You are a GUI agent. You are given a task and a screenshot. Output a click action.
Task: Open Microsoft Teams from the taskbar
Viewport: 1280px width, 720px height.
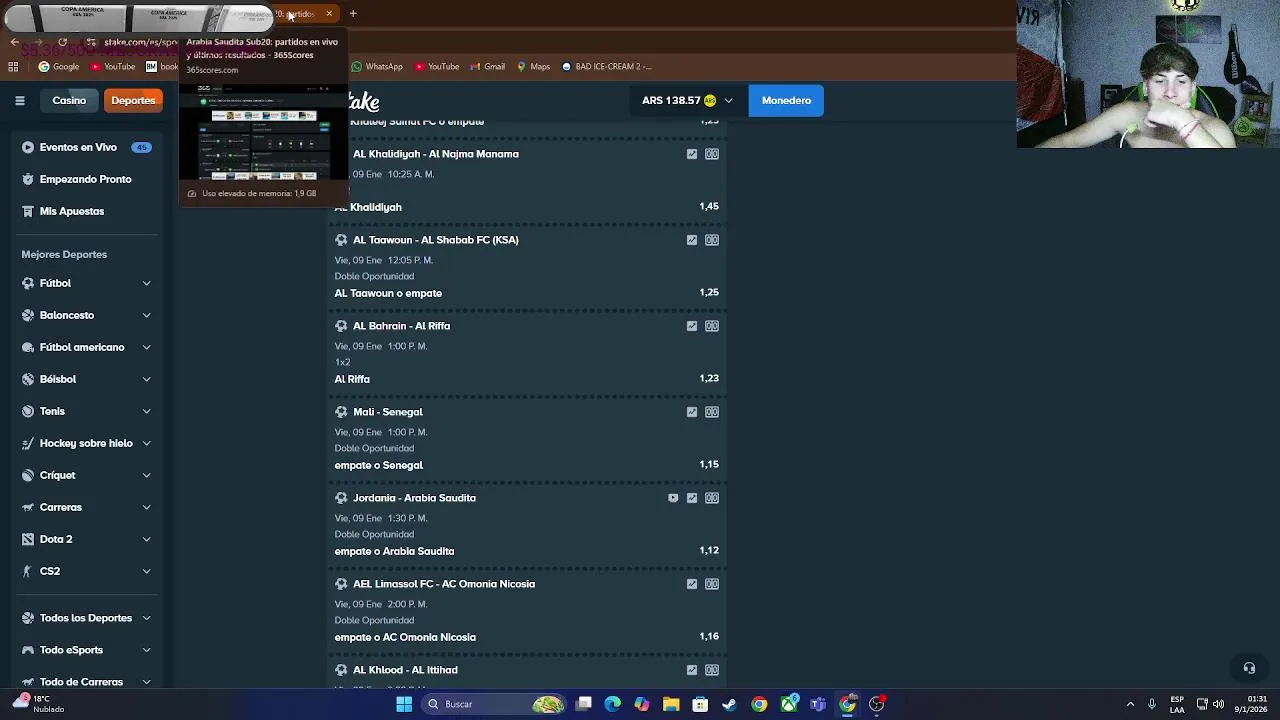tap(818, 704)
